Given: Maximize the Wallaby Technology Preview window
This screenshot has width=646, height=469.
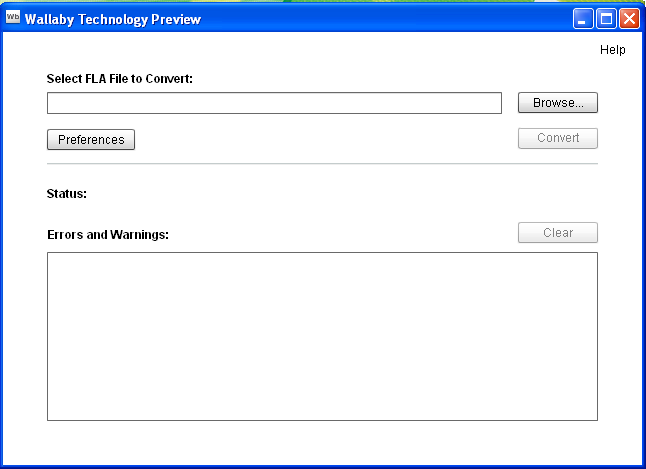Looking at the screenshot, I should point(606,19).
